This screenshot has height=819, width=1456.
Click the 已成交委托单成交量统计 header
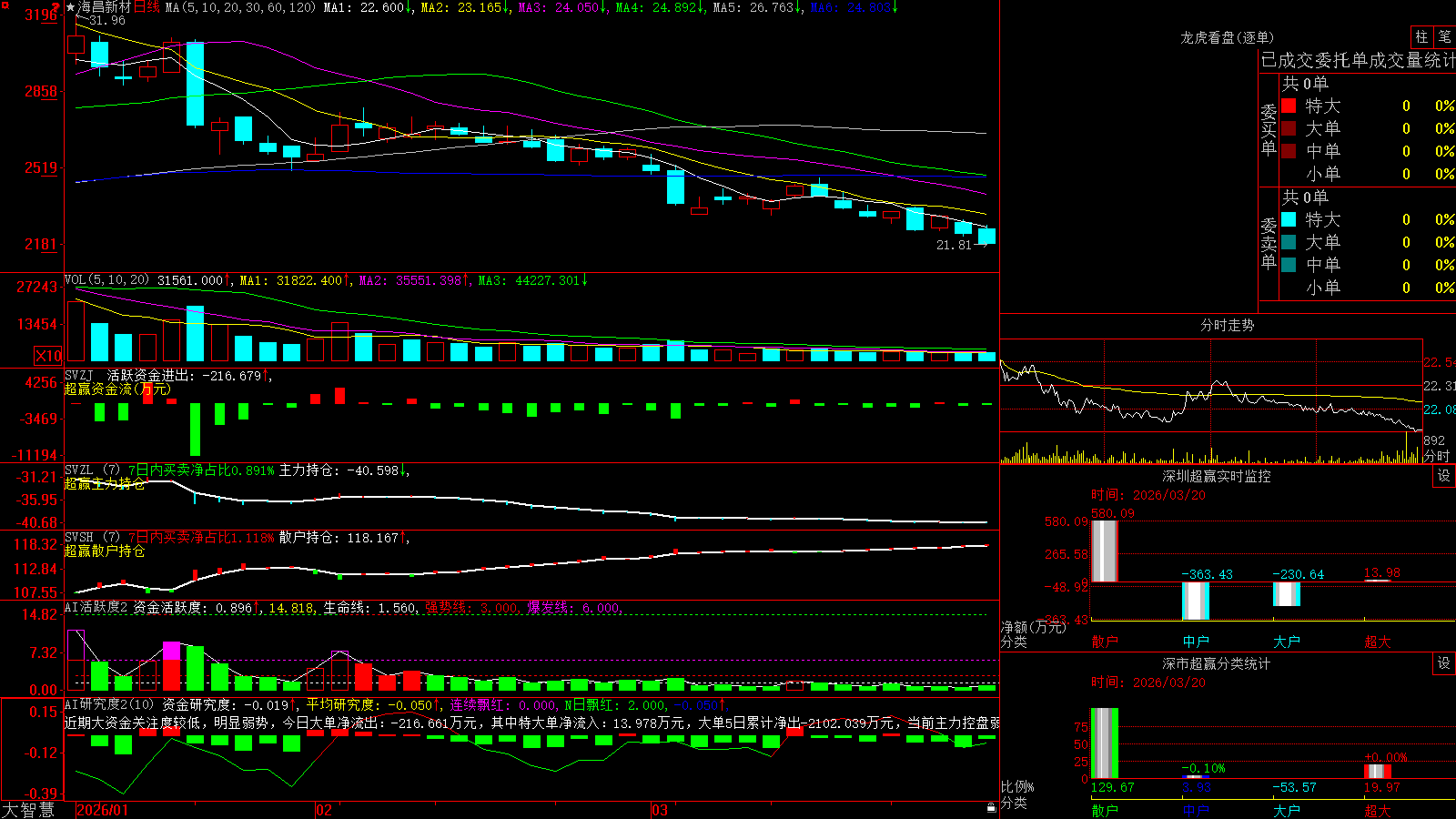[1358, 60]
